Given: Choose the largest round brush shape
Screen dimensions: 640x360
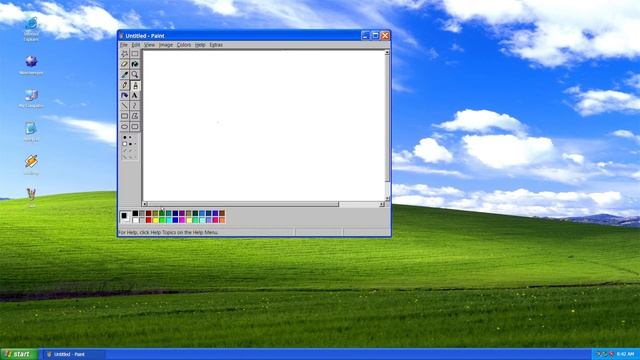Looking at the screenshot, I should pyautogui.click(x=125, y=137).
